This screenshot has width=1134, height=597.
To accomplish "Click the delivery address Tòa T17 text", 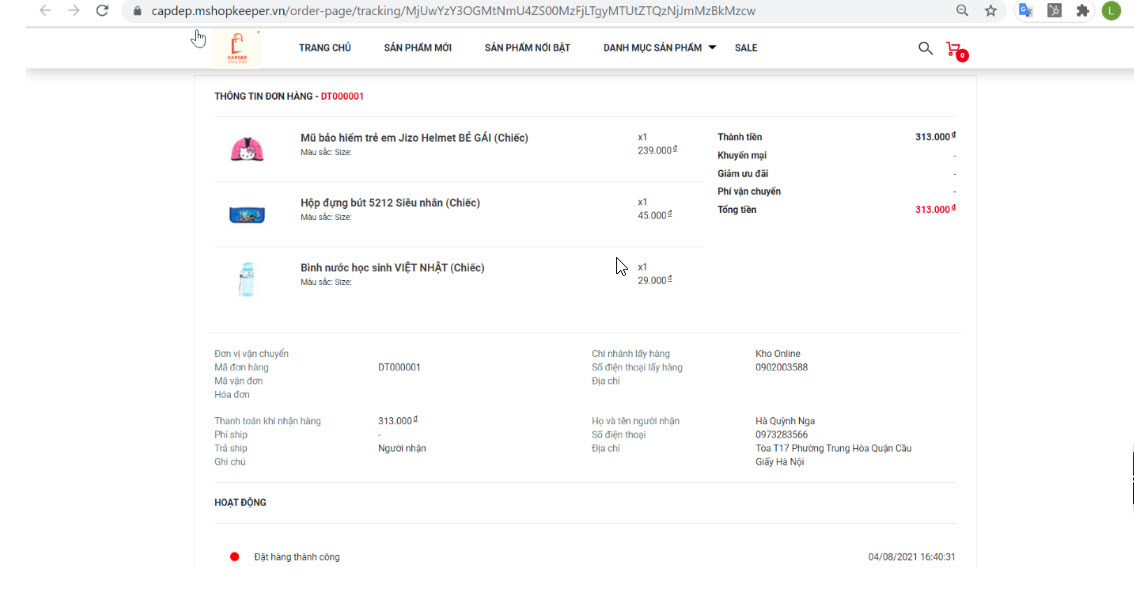I will 833,455.
